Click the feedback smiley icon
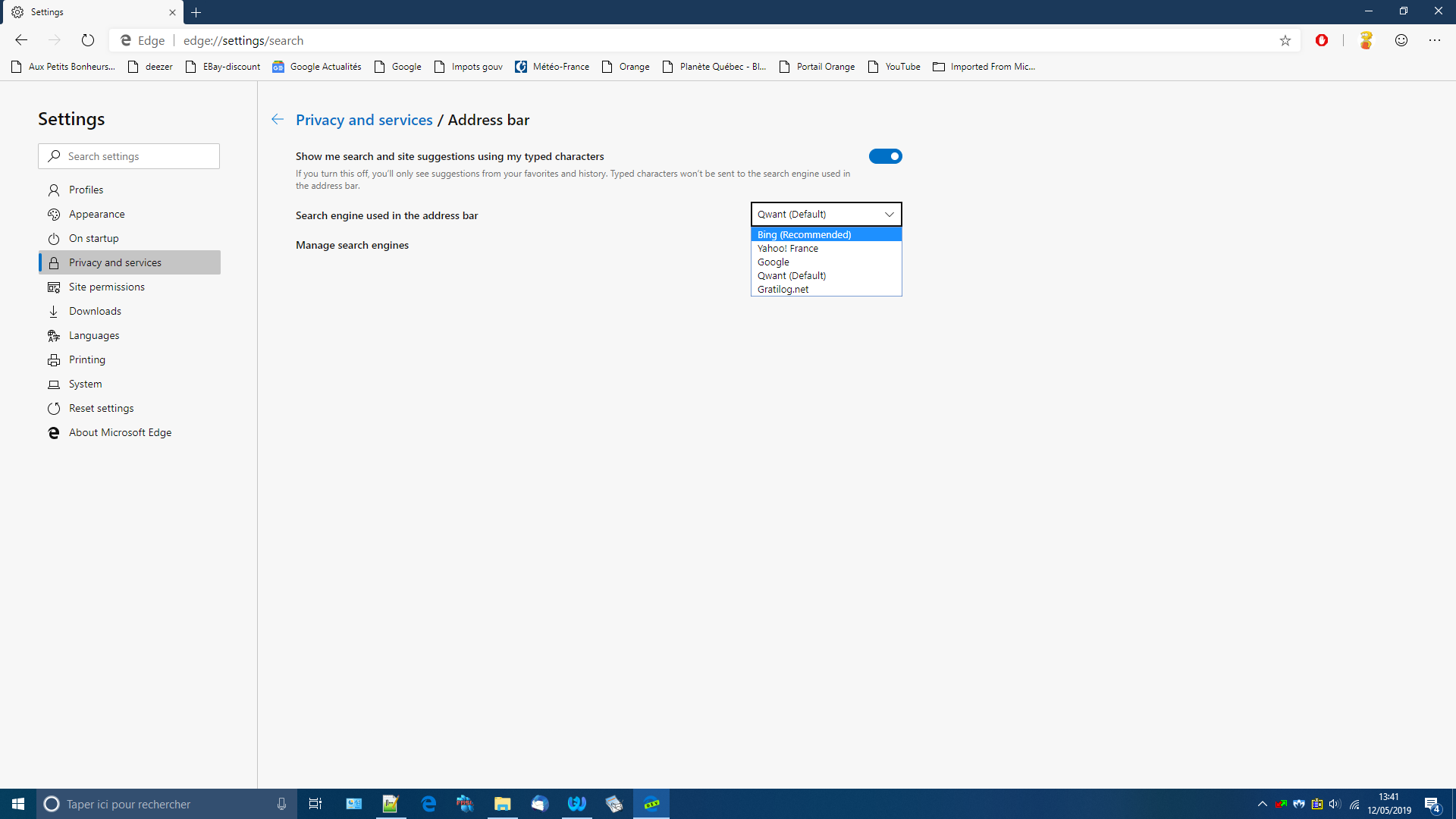This screenshot has width=1456, height=819. 1401,40
